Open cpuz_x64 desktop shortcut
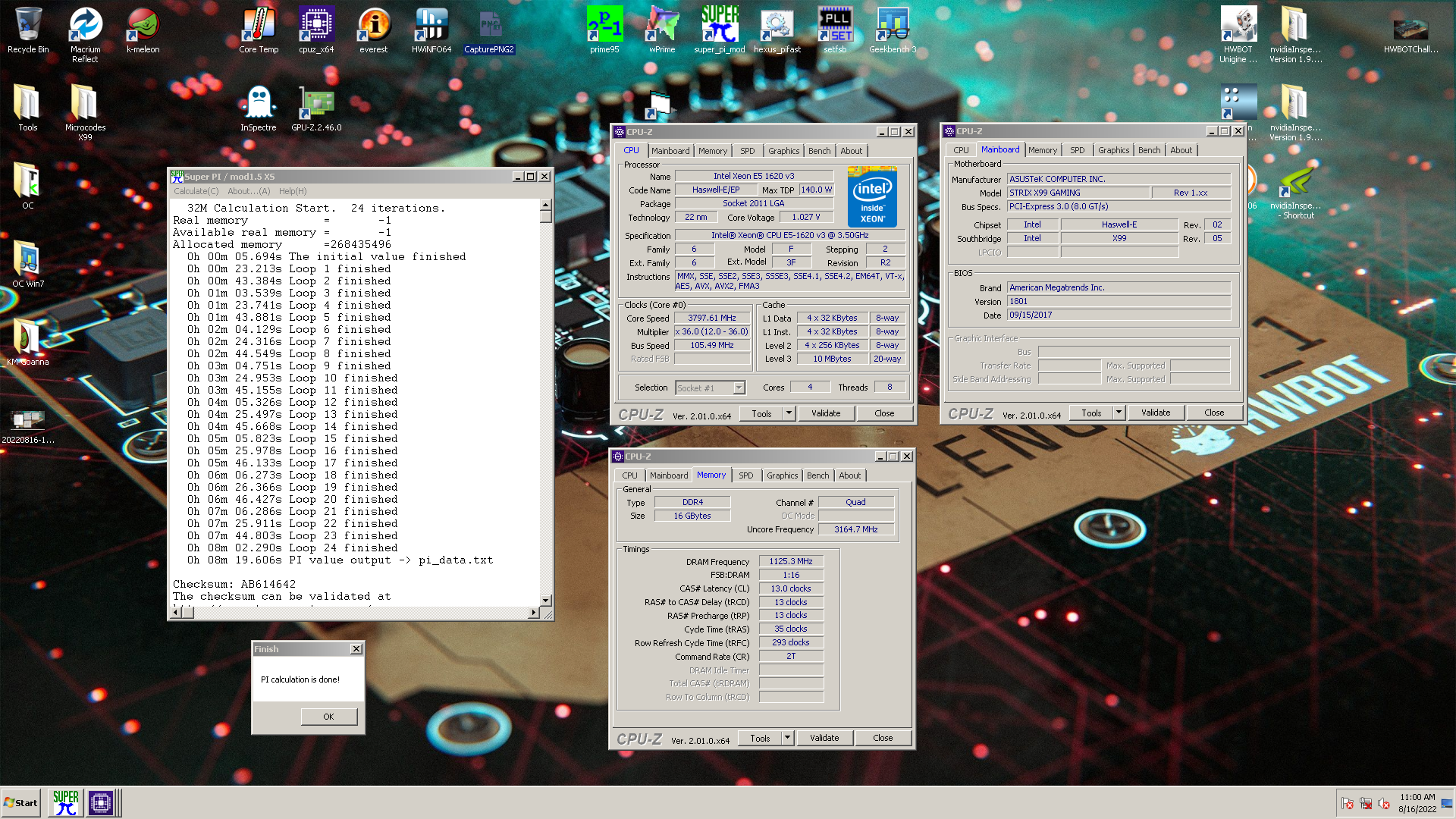 click(x=316, y=30)
